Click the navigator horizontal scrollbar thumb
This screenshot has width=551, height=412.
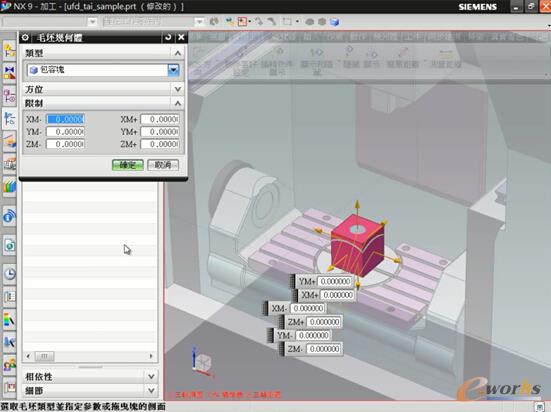(44, 356)
